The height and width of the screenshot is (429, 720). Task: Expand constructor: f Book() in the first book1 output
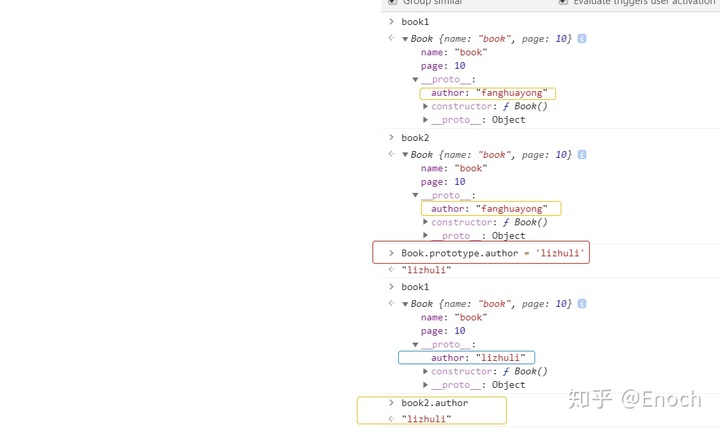(x=425, y=106)
